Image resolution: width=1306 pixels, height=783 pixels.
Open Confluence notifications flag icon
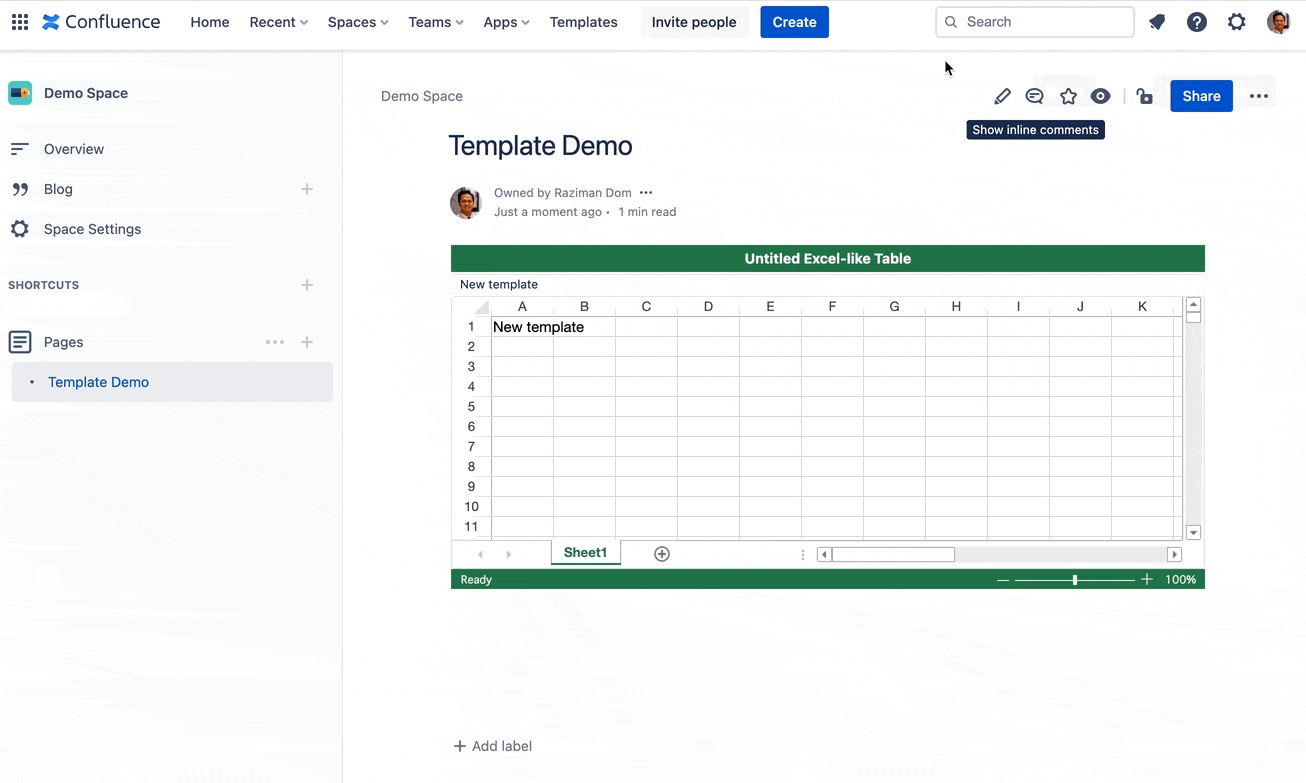1157,21
